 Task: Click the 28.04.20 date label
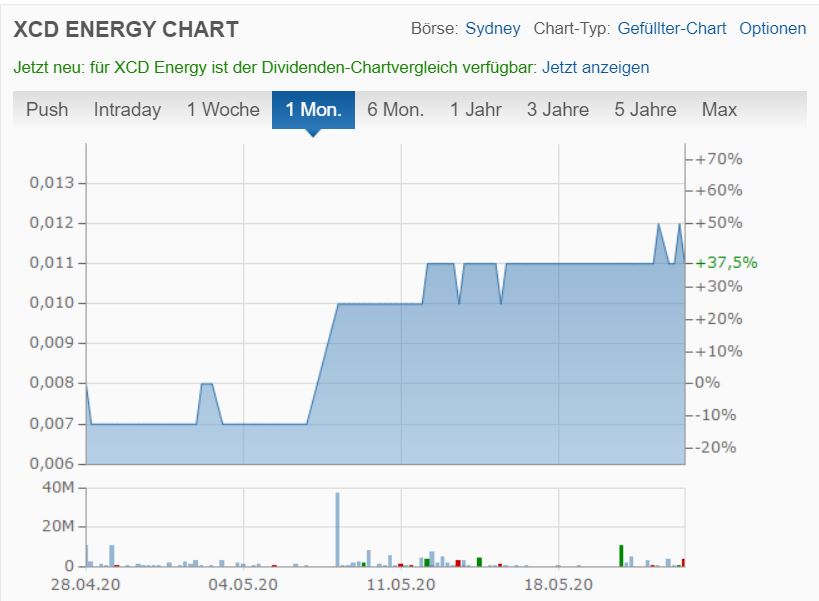tap(85, 584)
